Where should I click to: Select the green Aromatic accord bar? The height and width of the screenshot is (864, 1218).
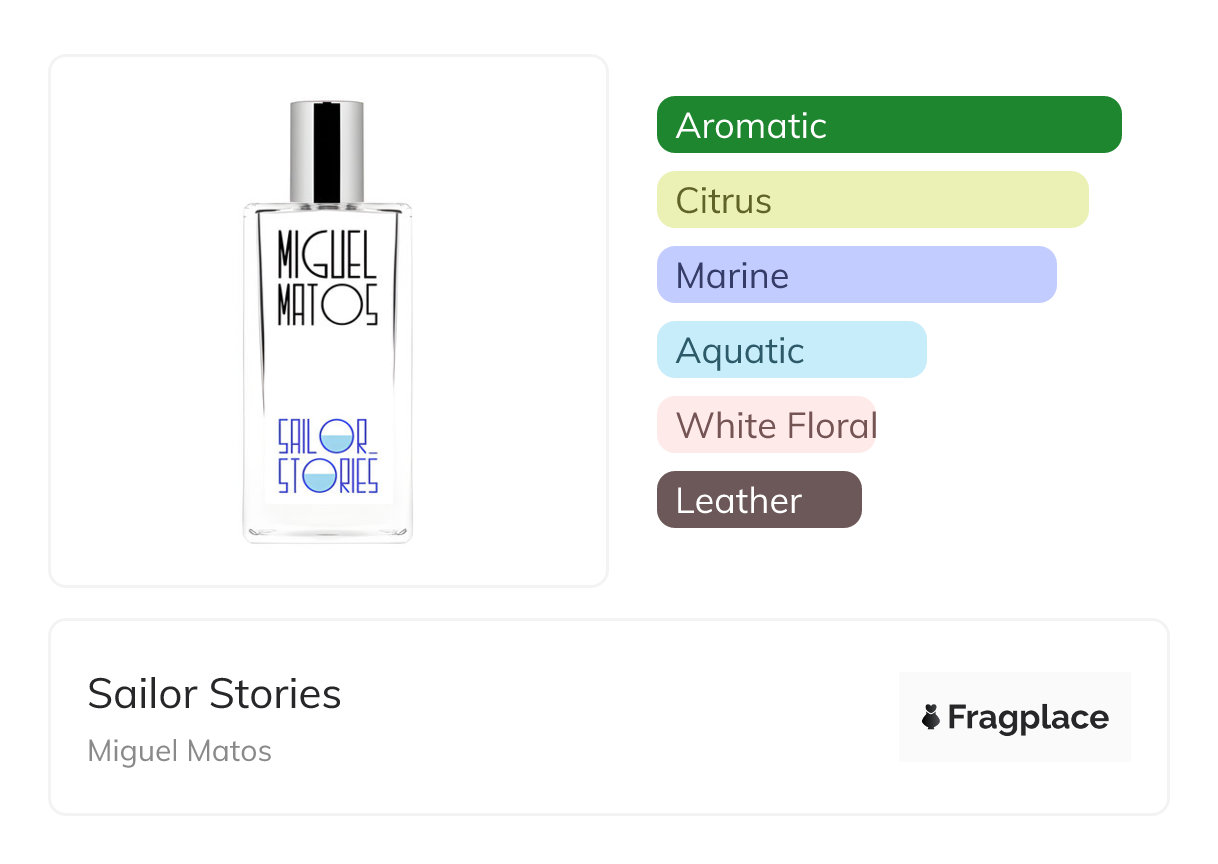(889, 125)
